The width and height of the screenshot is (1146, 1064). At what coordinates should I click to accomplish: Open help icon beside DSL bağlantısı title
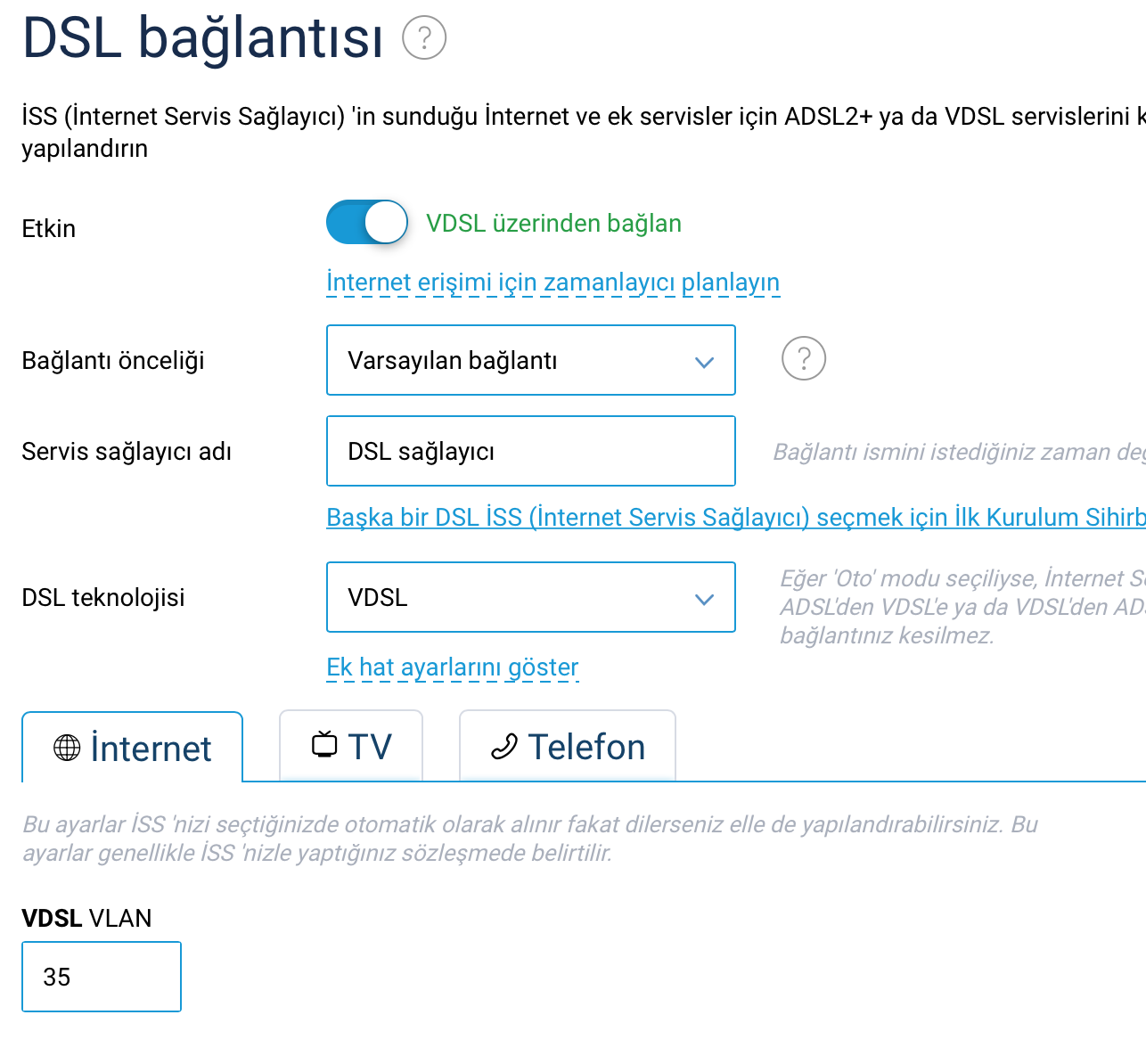(x=424, y=38)
